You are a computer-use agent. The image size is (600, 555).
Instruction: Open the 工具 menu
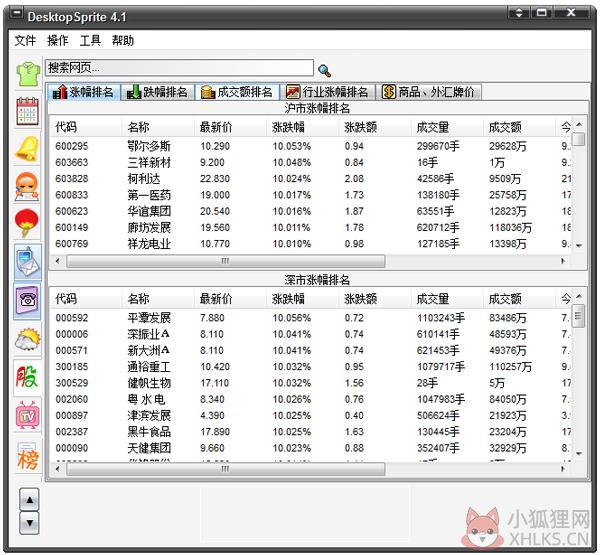click(90, 40)
